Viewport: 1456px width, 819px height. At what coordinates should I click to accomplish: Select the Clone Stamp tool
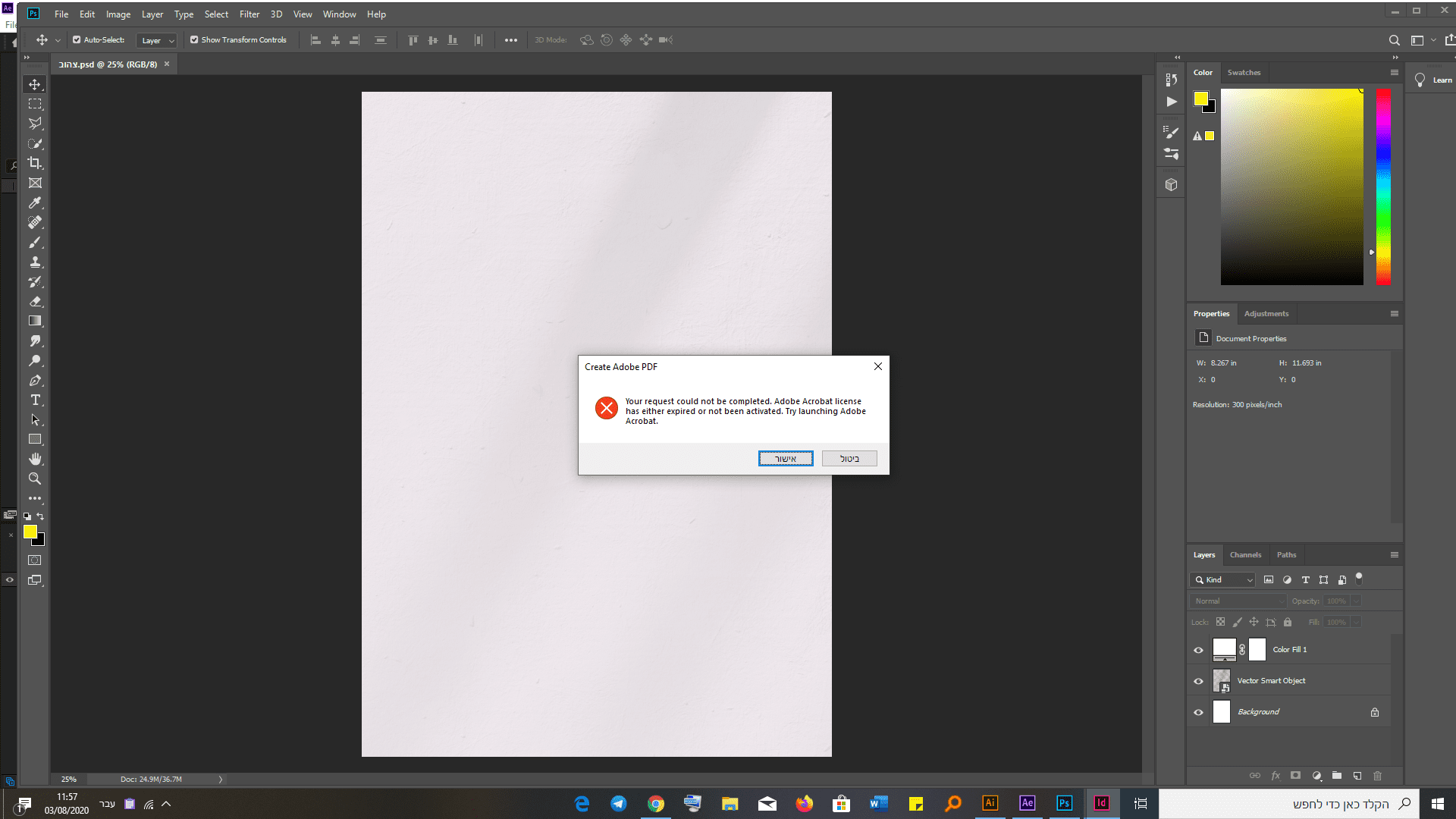coord(35,262)
